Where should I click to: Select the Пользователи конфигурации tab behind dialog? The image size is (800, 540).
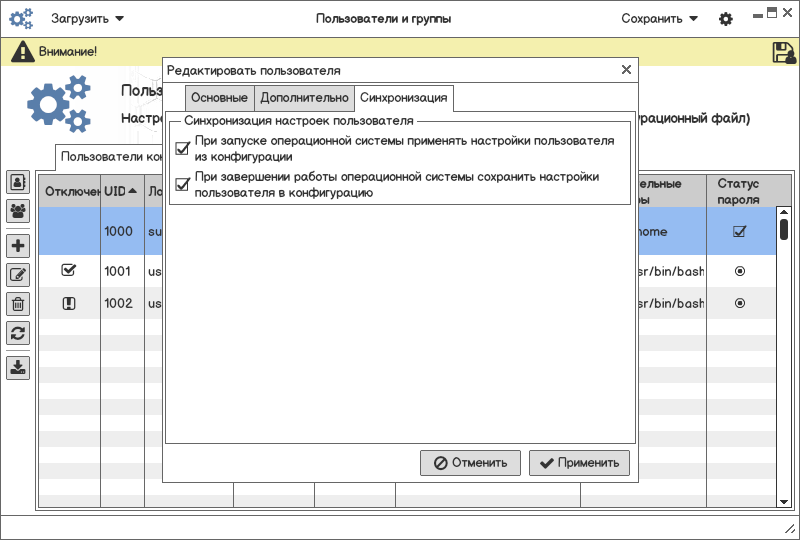pos(110,156)
